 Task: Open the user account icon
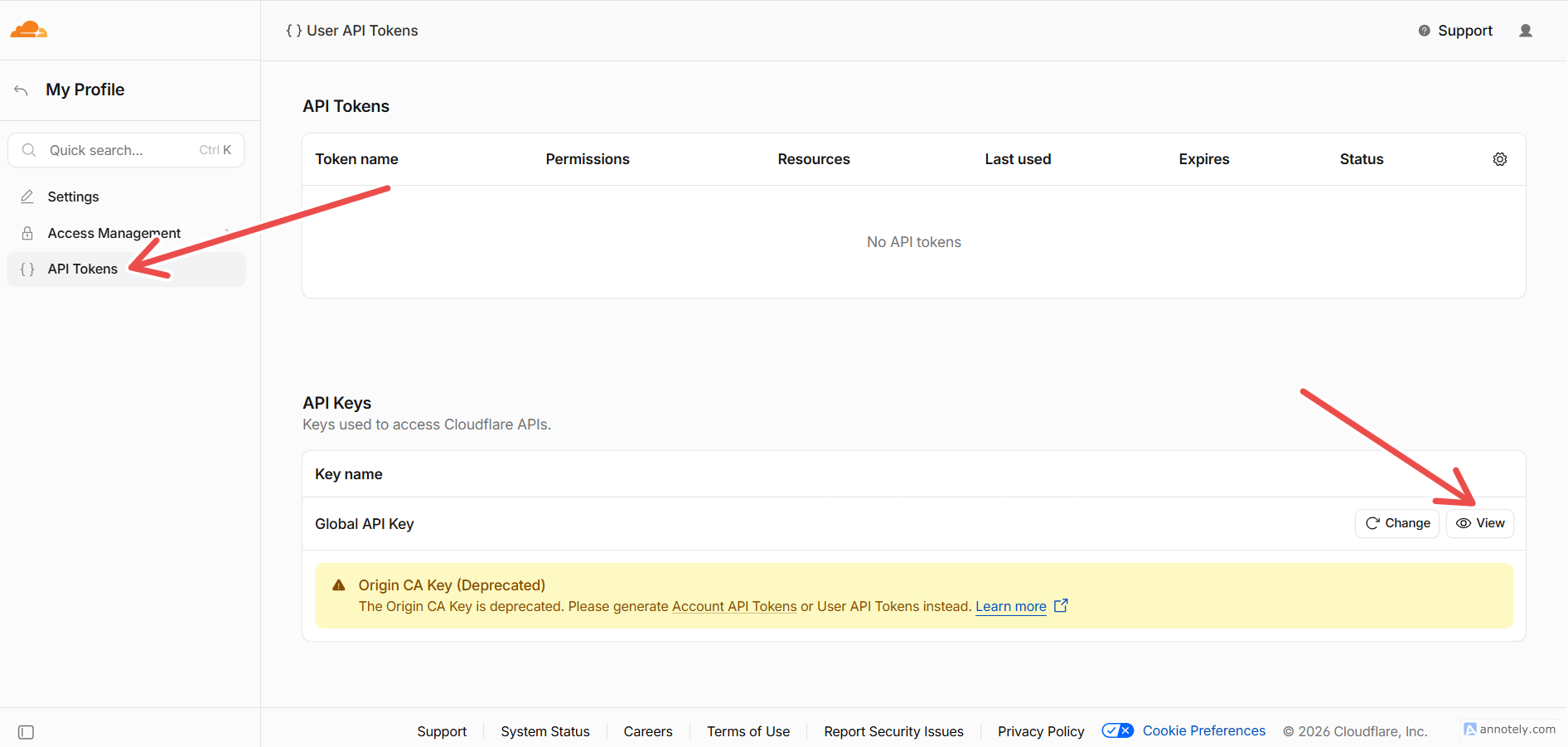point(1525,31)
